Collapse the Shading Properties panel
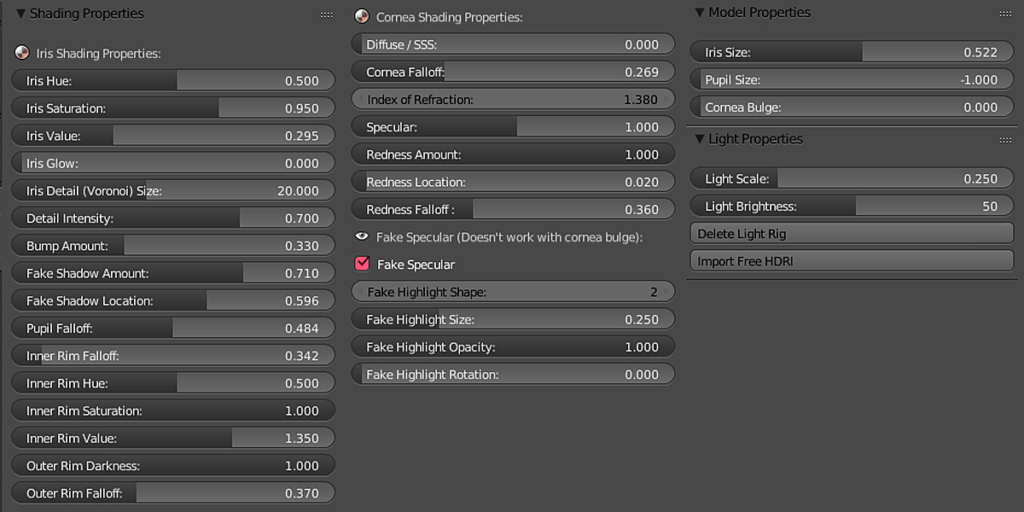Image resolution: width=1024 pixels, height=512 pixels. click(x=21, y=14)
